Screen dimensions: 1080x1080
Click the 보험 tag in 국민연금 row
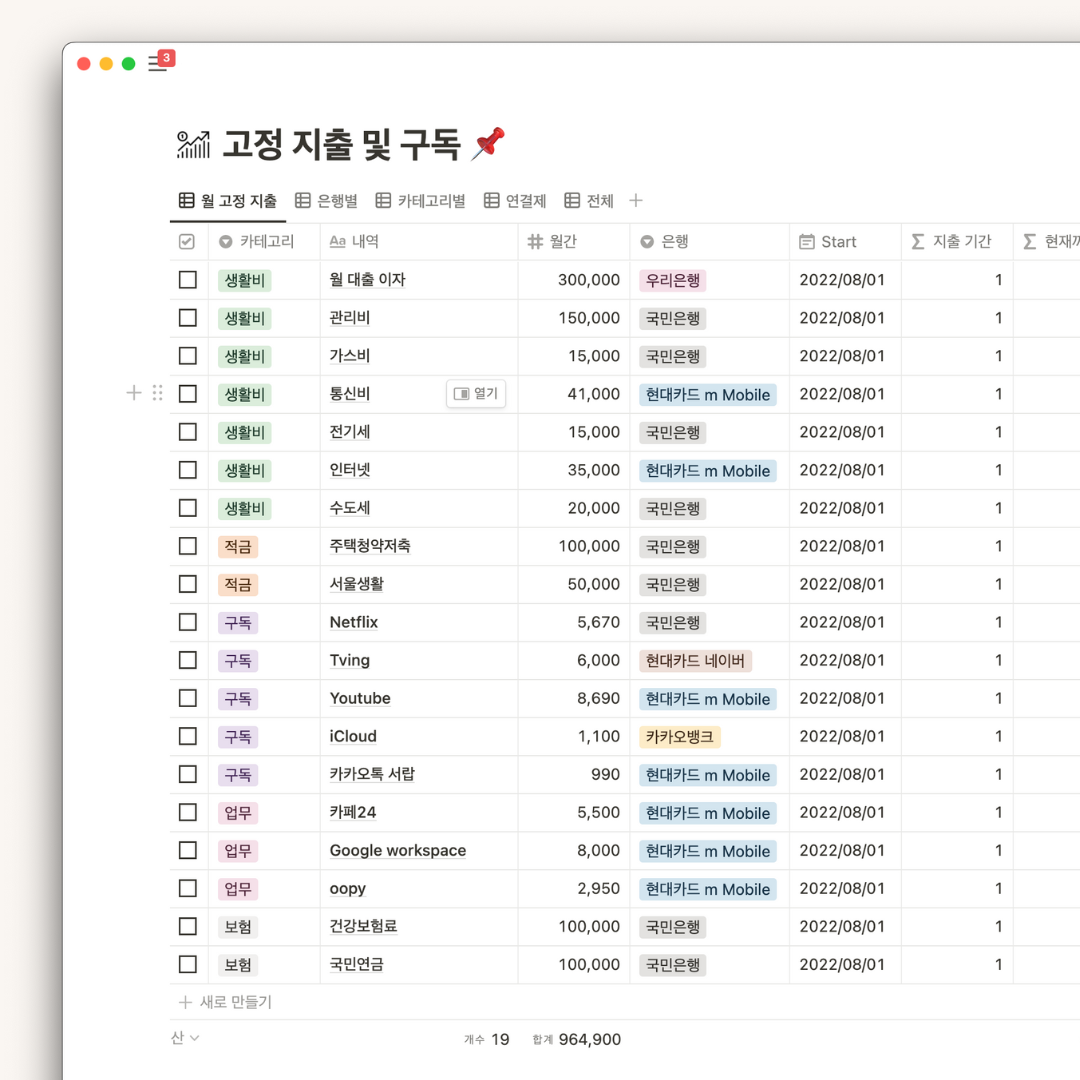tap(238, 965)
